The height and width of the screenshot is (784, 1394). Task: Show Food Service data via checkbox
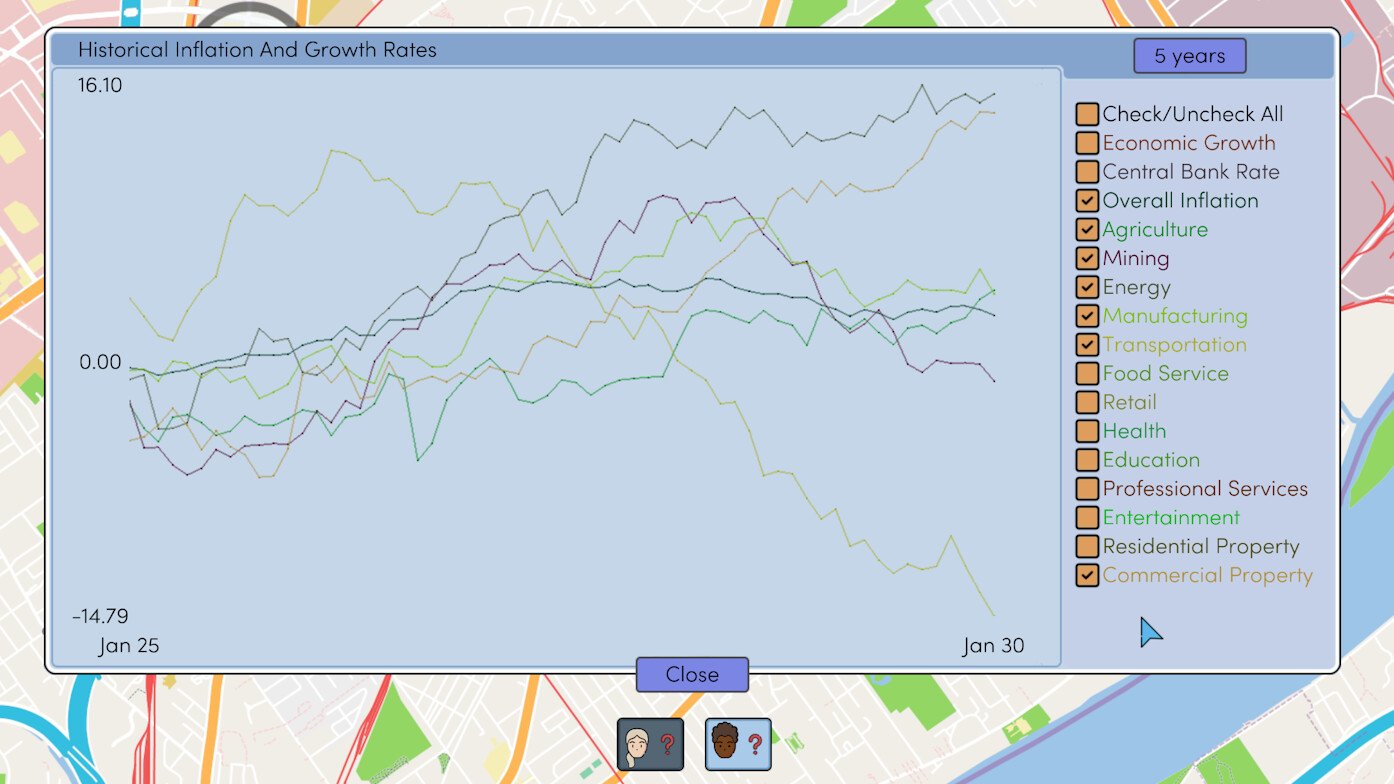[x=1087, y=374]
